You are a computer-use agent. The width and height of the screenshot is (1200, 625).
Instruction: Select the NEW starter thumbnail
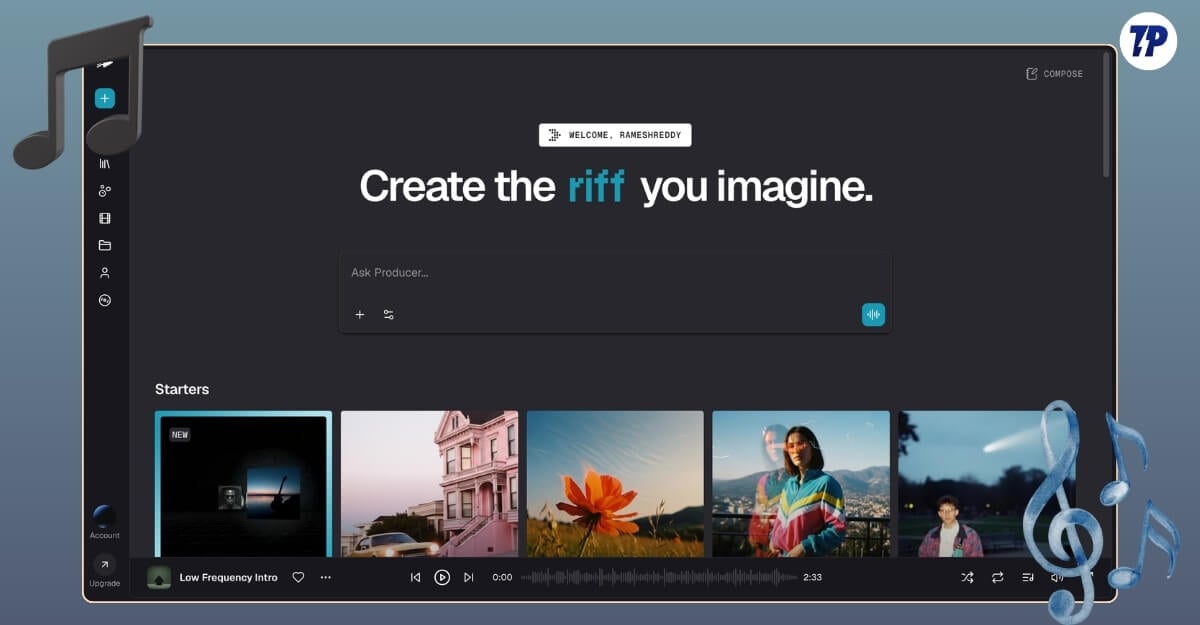[243, 487]
